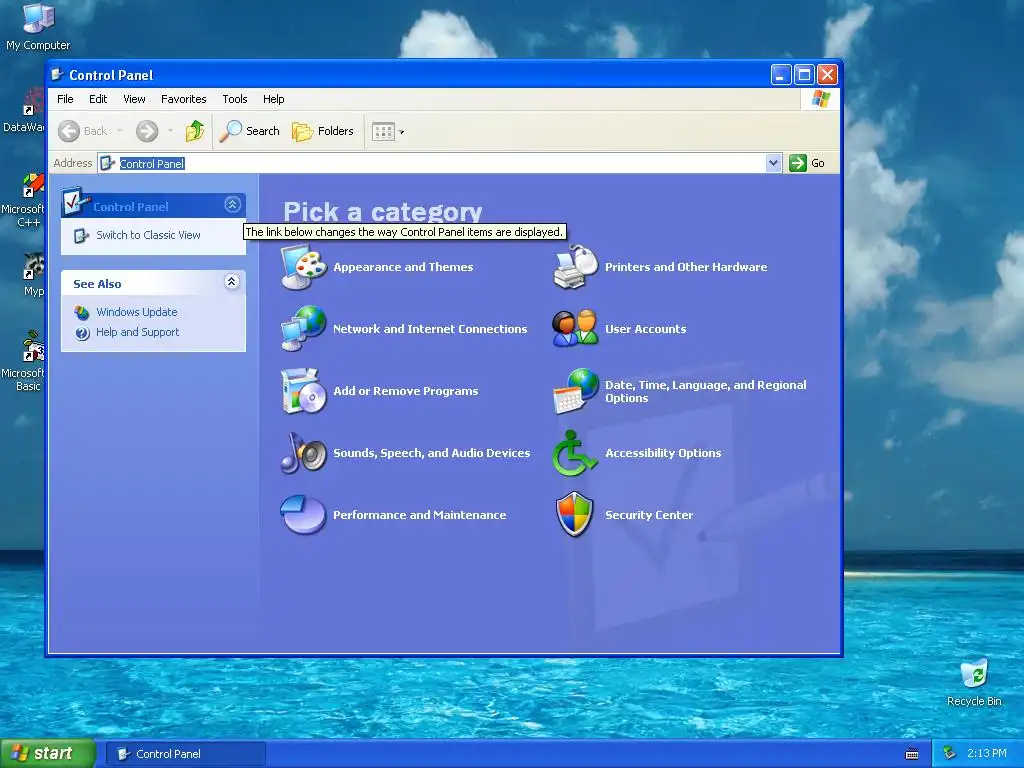Click the Address bar text field

tap(432, 163)
